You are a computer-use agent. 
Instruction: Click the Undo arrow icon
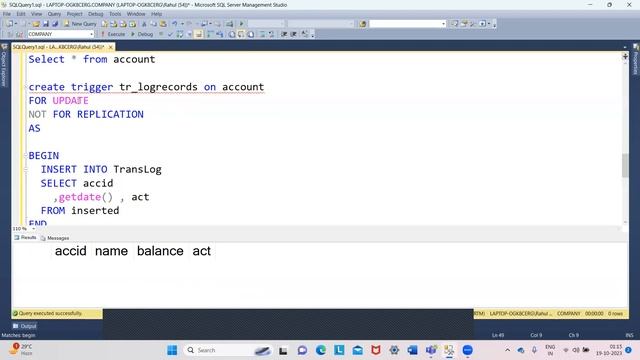175,24
